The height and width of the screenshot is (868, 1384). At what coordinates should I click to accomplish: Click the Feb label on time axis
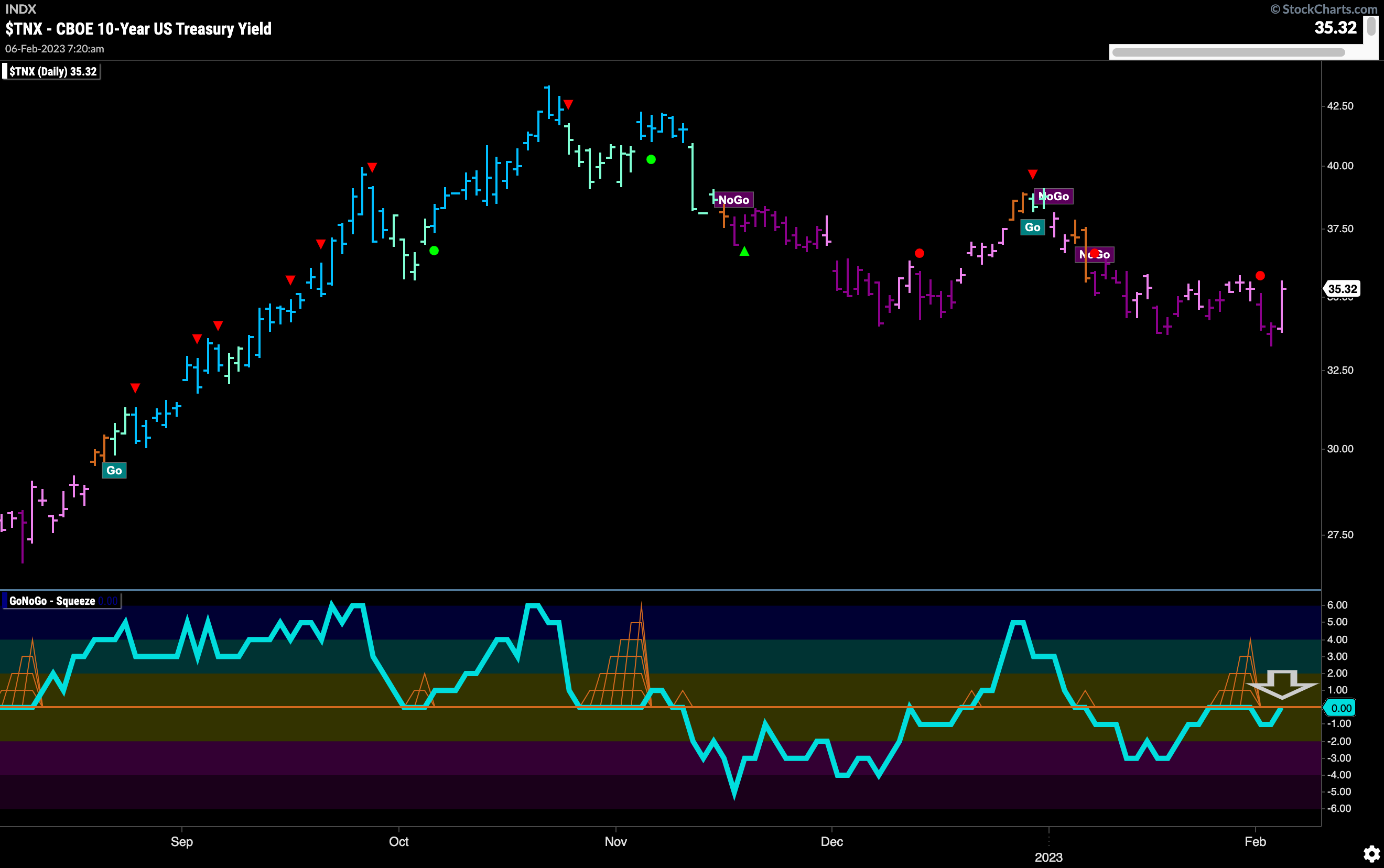(x=1256, y=842)
